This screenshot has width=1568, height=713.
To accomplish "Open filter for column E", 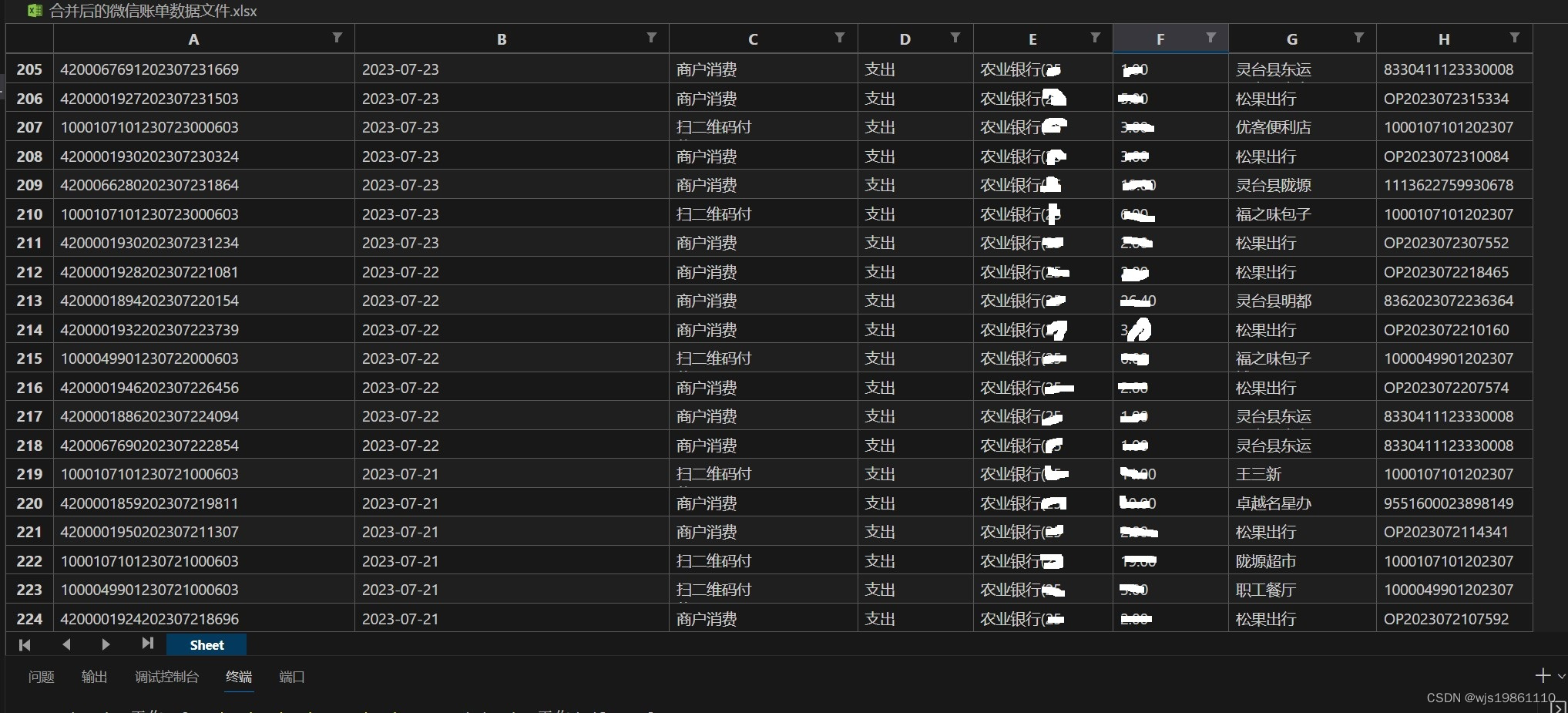I will [x=1096, y=38].
